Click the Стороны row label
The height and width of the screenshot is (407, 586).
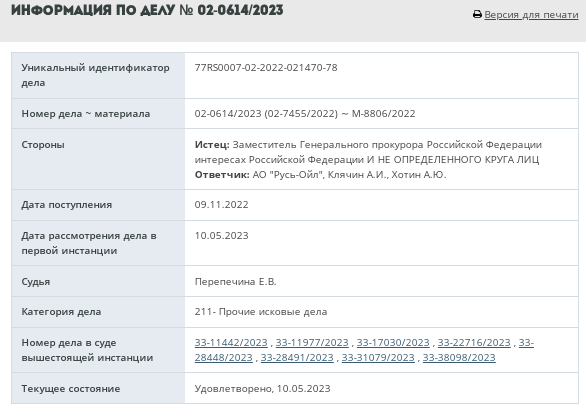pyautogui.click(x=43, y=145)
